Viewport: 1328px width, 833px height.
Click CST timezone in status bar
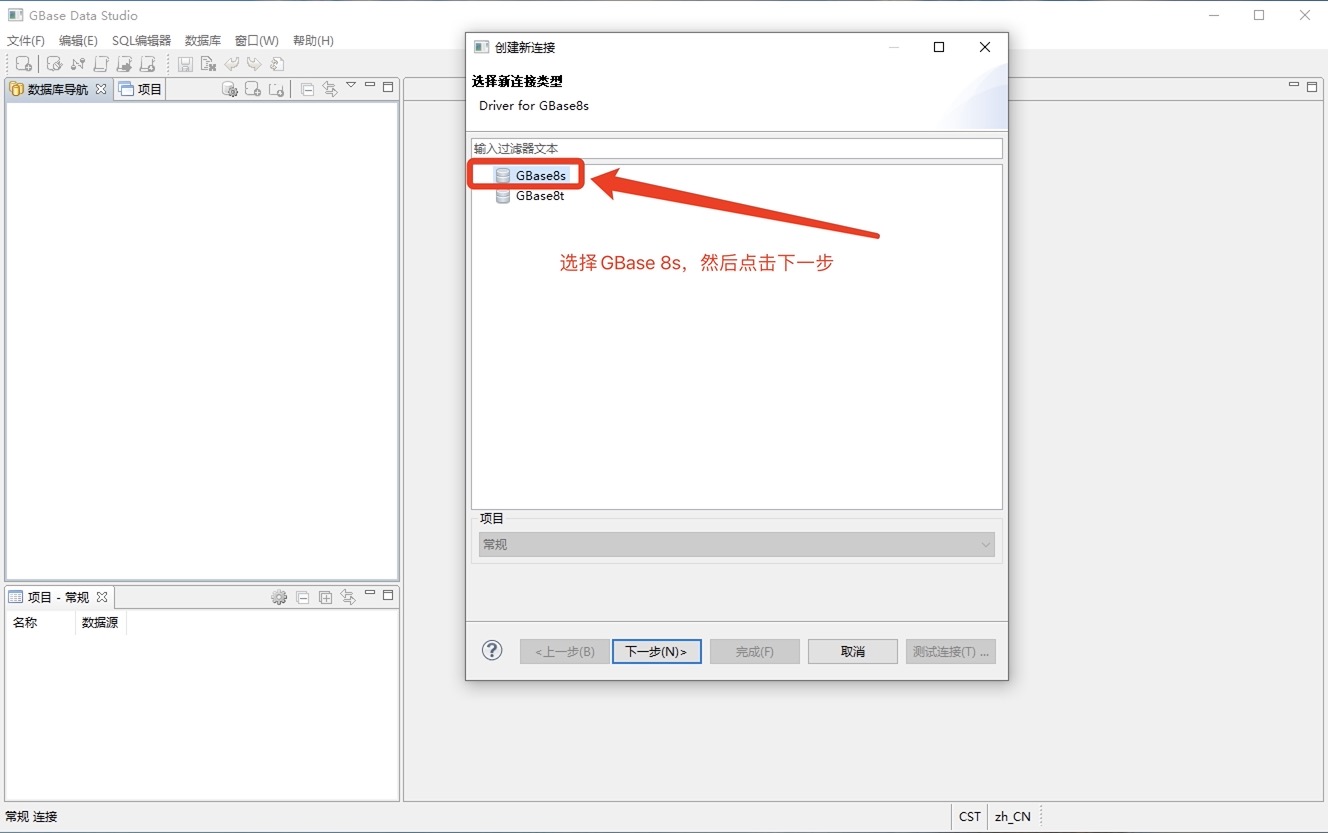pyautogui.click(x=970, y=816)
